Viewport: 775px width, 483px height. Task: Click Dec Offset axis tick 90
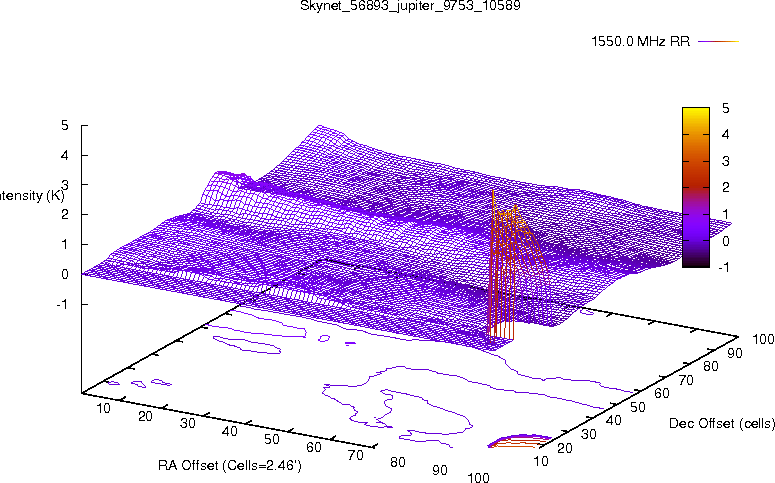(x=734, y=353)
